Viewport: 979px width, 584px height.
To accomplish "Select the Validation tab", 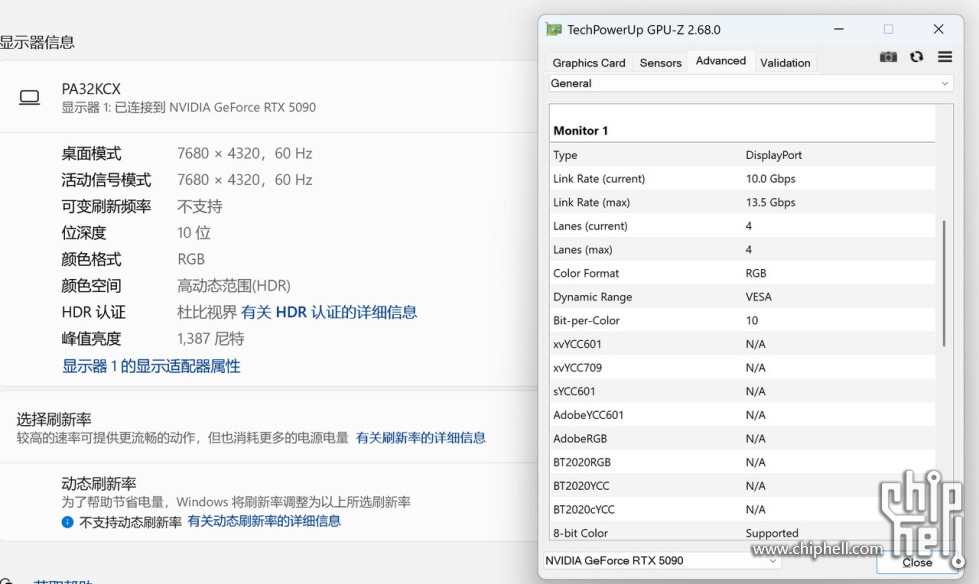I will (x=785, y=62).
